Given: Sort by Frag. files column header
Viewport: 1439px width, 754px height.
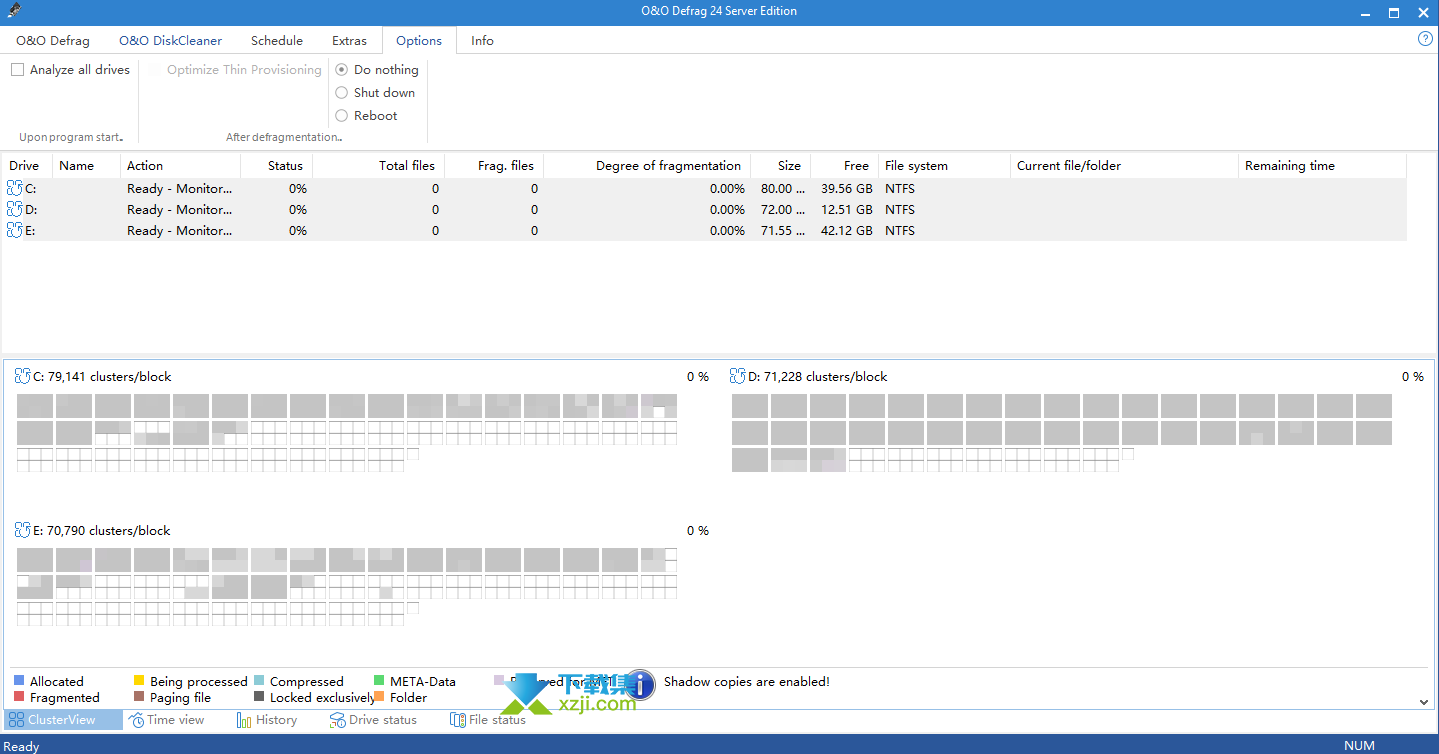Looking at the screenshot, I should click(x=494, y=166).
